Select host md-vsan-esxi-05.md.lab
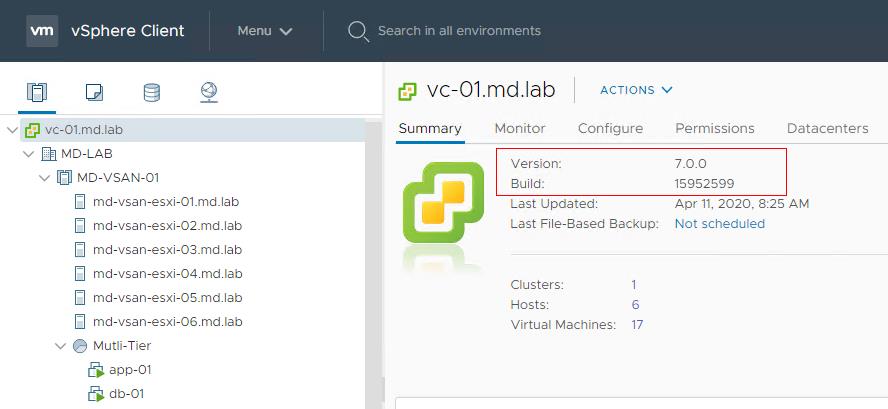The width and height of the screenshot is (888, 409). (x=168, y=297)
